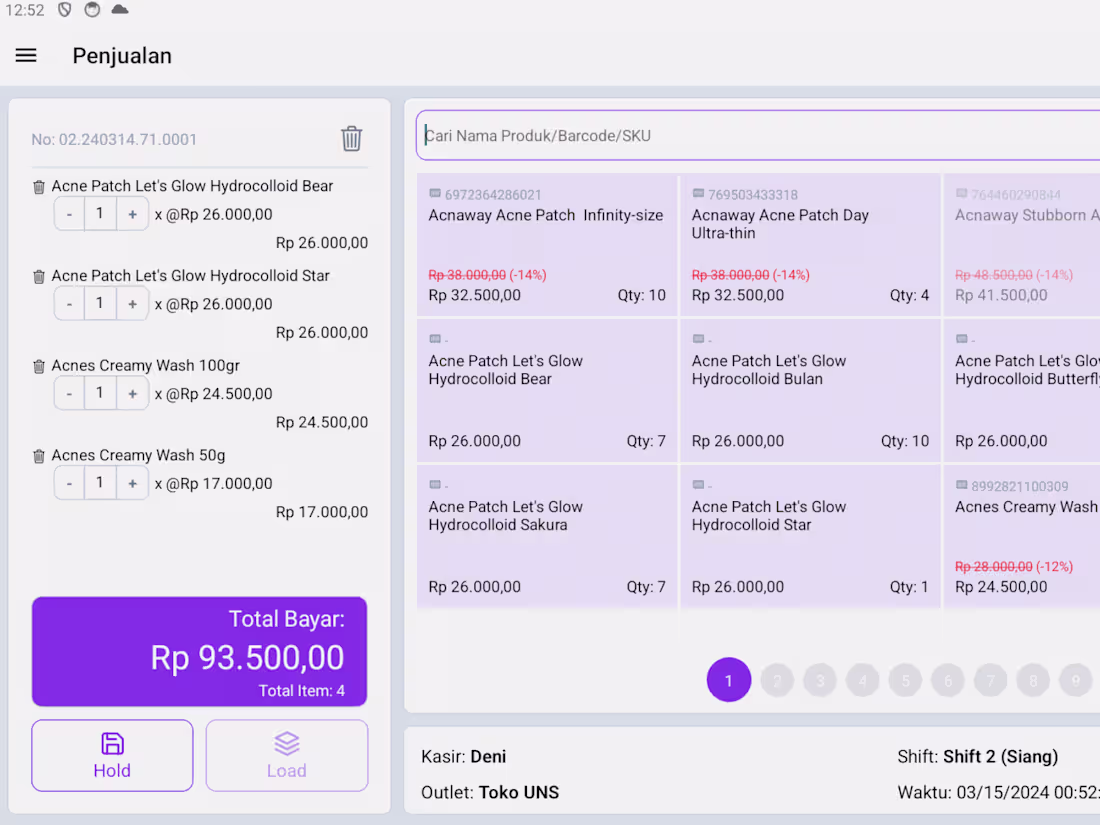Select the Hydrocolloid Bulan product tile
Viewport: 1100px width, 825px height.
[x=810, y=390]
